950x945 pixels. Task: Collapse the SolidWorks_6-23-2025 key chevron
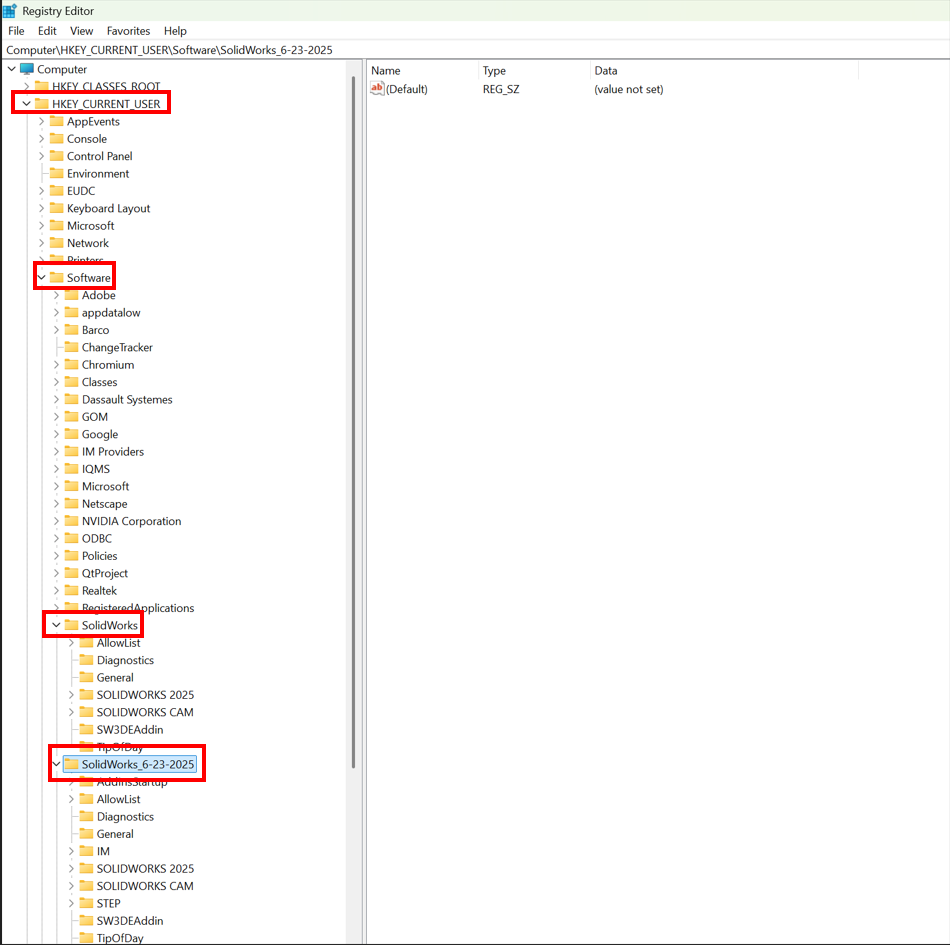pos(56,764)
